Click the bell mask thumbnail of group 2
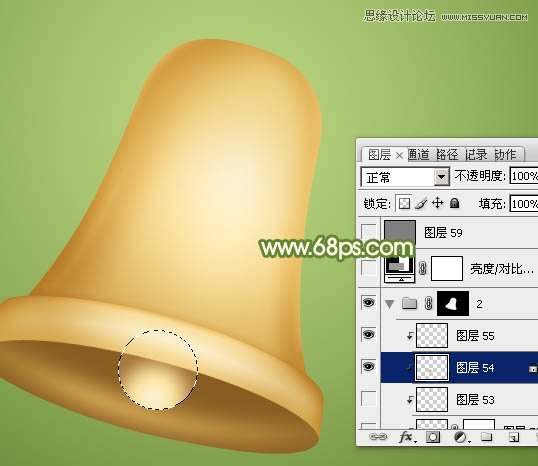This screenshot has height=466, width=538. pos(453,304)
